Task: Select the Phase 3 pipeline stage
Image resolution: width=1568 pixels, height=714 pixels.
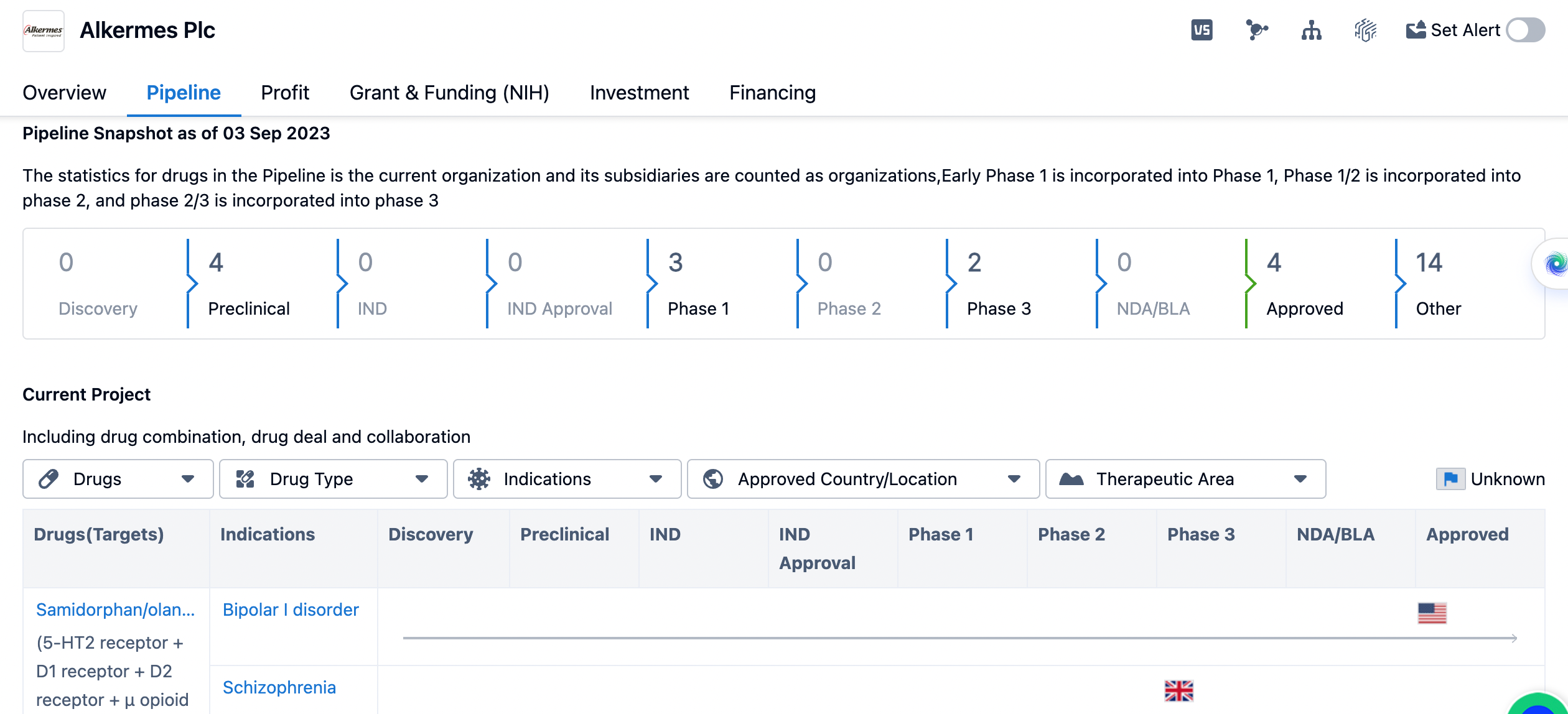Action: coord(999,284)
